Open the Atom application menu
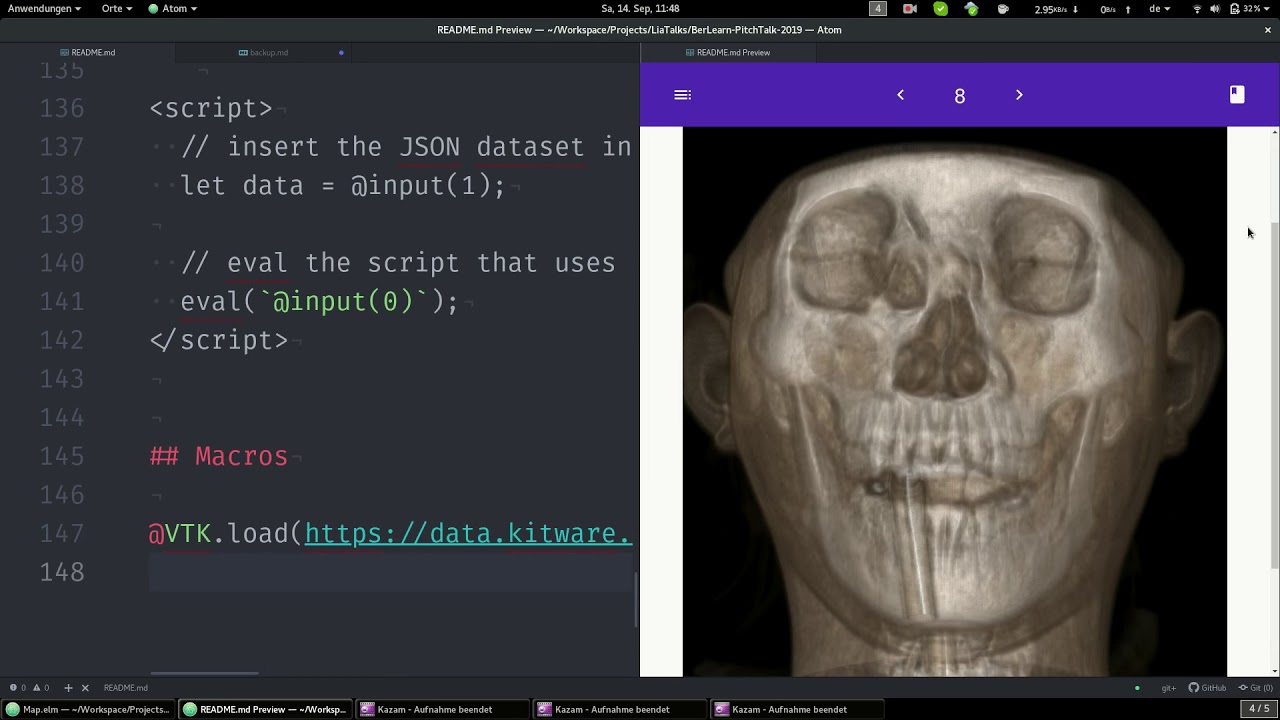1280x720 pixels. pos(173,8)
